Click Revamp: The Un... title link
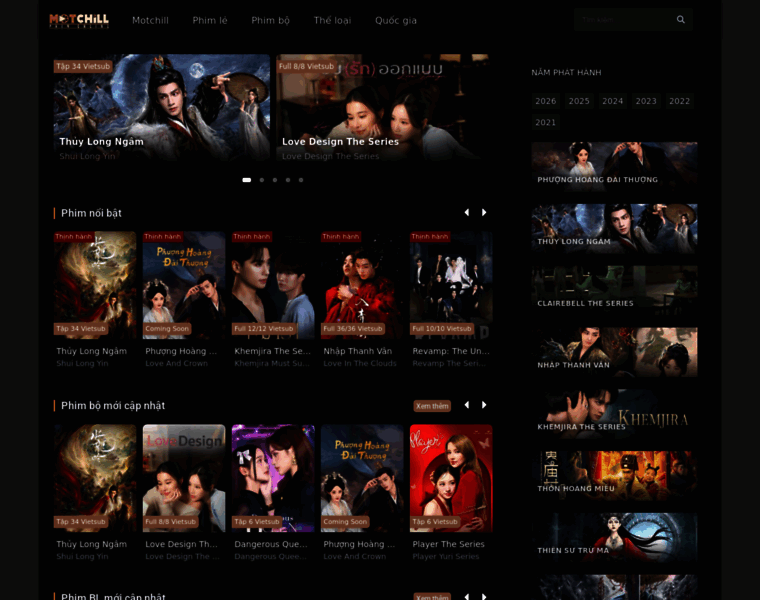The height and width of the screenshot is (600, 760). [451, 351]
